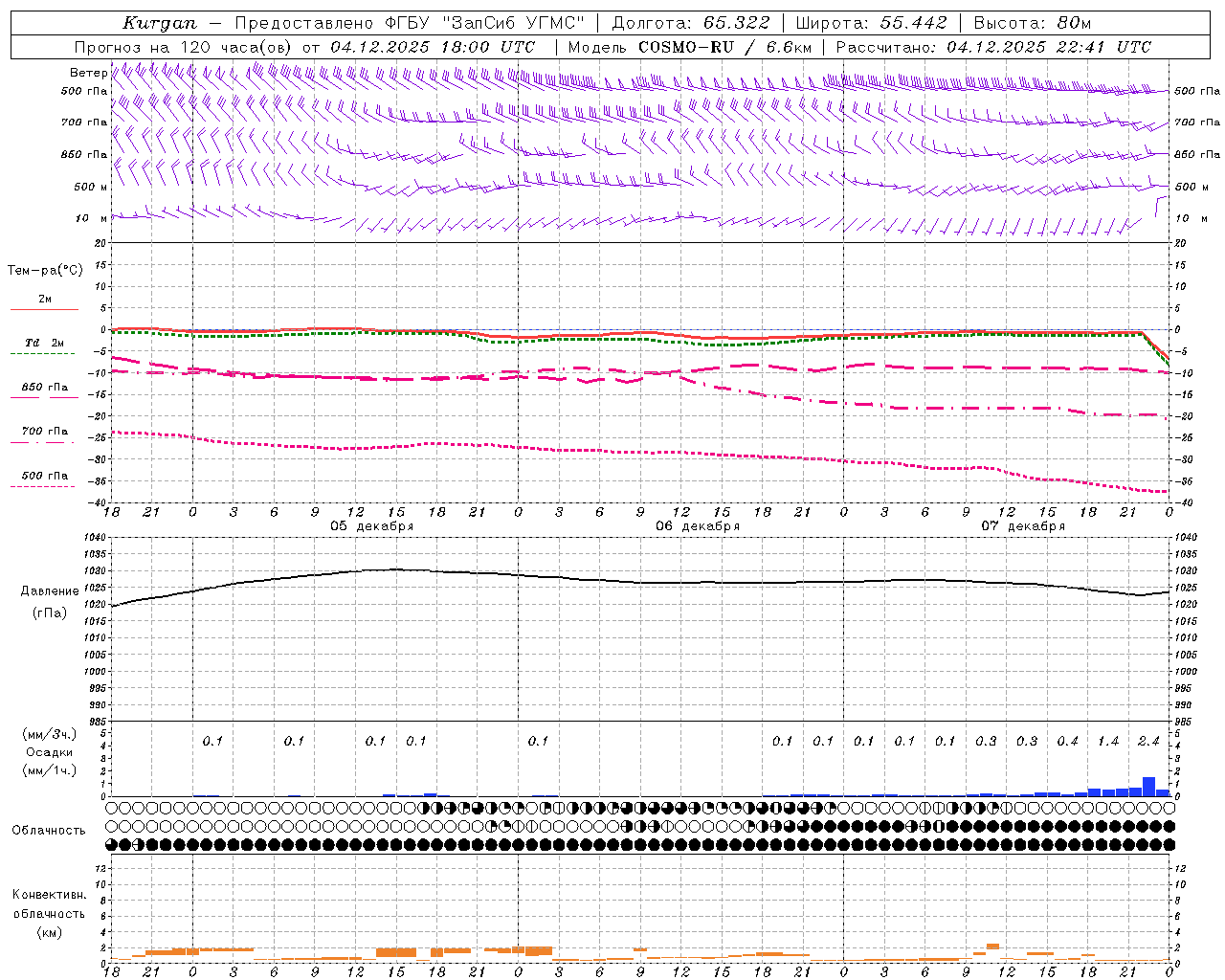
Task: Click the "07 декабря" date label
Action: coord(1022,526)
